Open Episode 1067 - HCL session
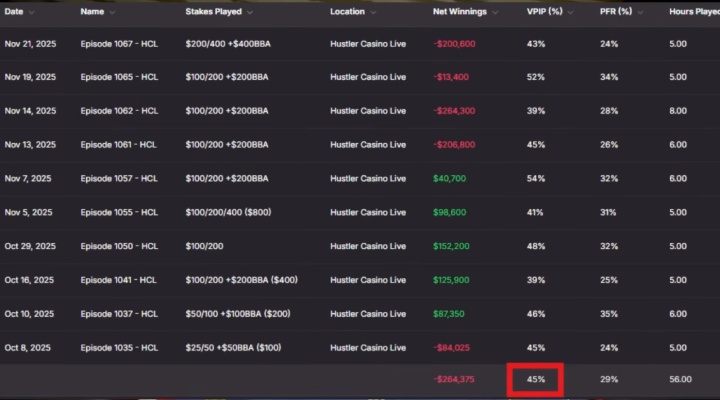The image size is (720, 400). (118, 43)
